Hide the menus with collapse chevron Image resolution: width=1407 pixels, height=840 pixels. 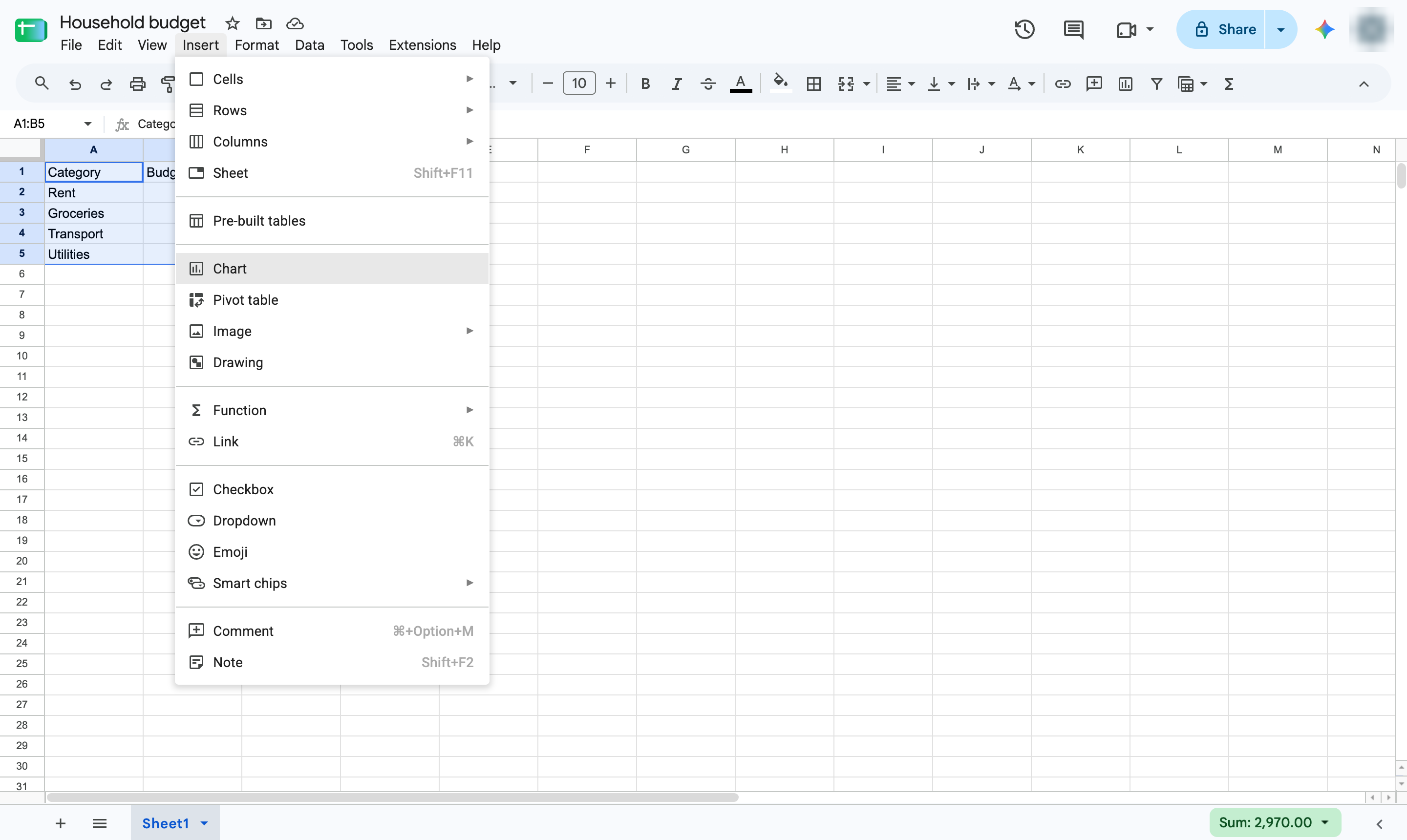tap(1364, 84)
